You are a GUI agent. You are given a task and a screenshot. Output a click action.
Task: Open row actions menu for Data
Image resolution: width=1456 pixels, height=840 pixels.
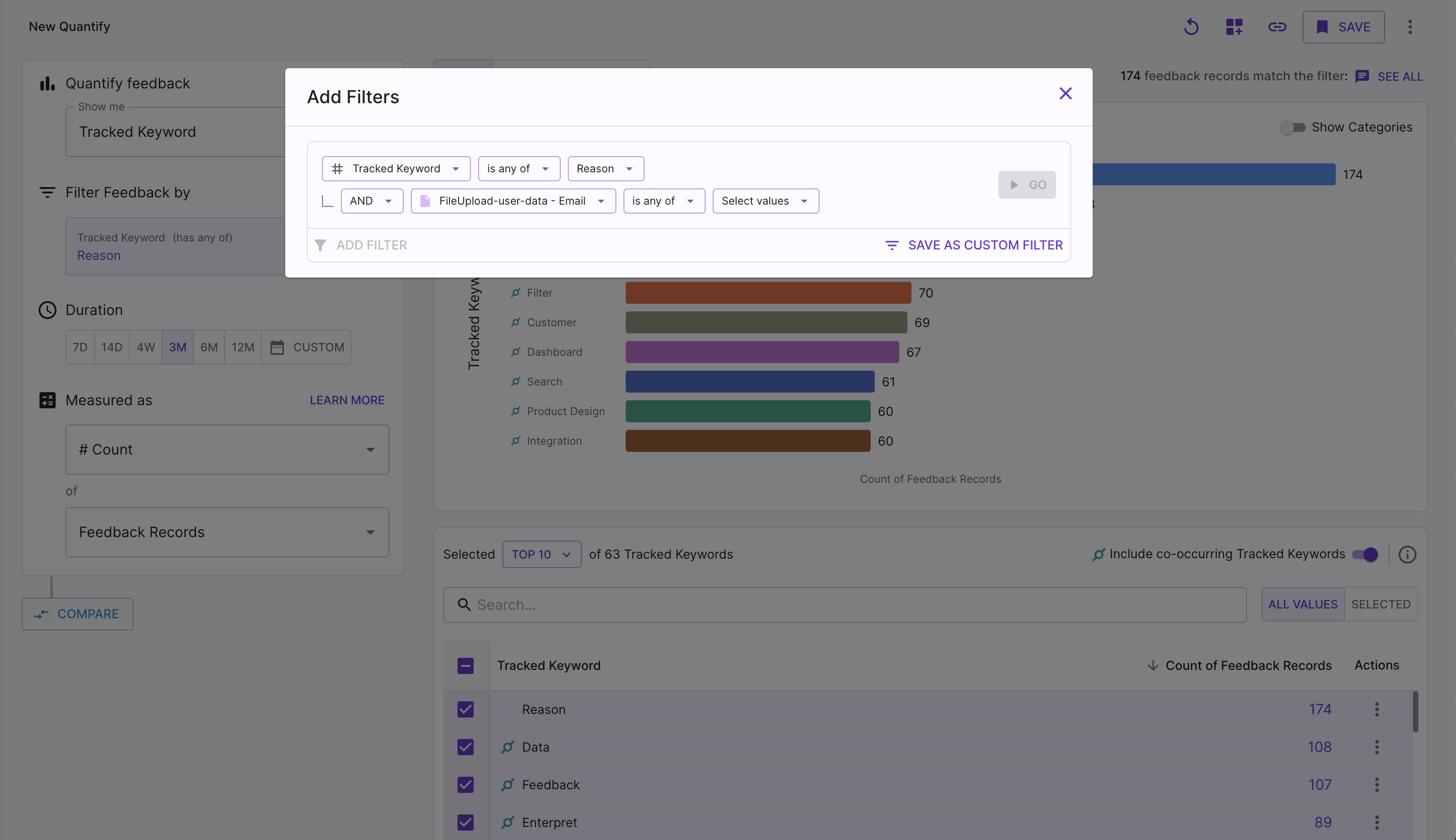1377,747
